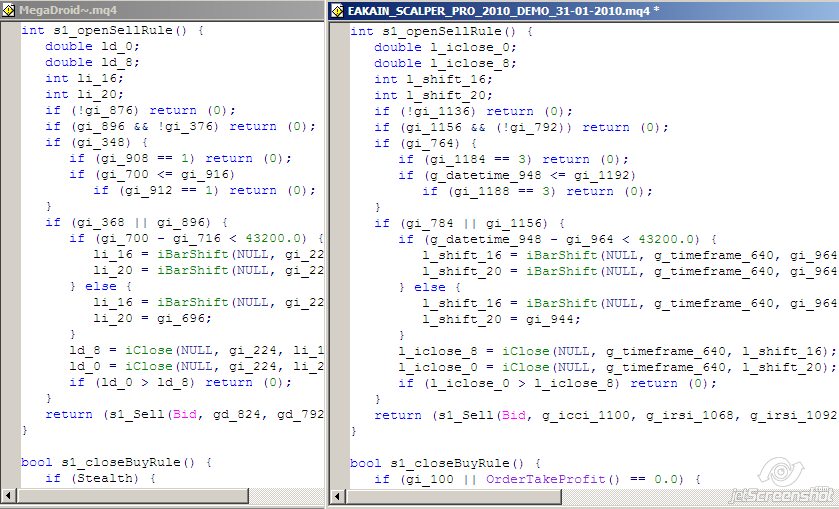The height and width of the screenshot is (509, 839).
Task: Click line 'double ld_0;' in MegaDroid window
Action: click(92, 47)
